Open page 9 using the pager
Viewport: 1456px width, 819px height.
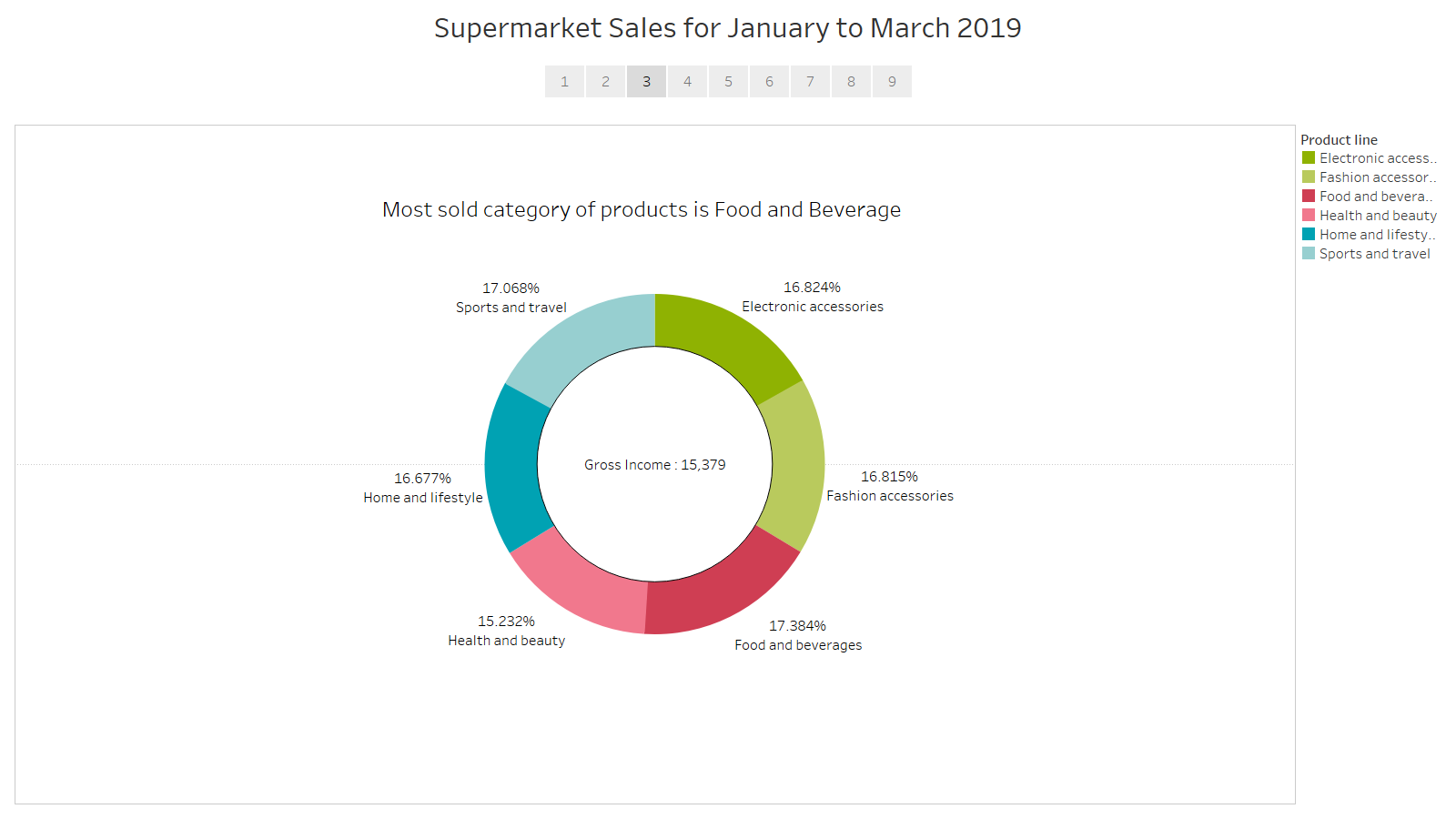click(x=892, y=81)
